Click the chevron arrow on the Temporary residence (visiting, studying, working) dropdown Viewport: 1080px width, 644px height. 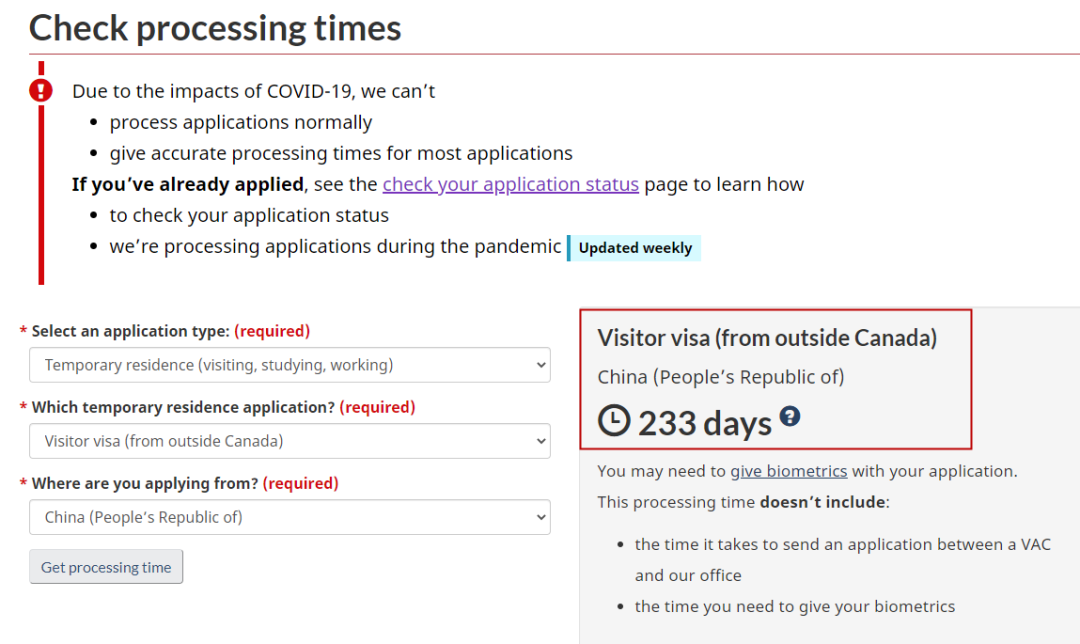coord(541,366)
